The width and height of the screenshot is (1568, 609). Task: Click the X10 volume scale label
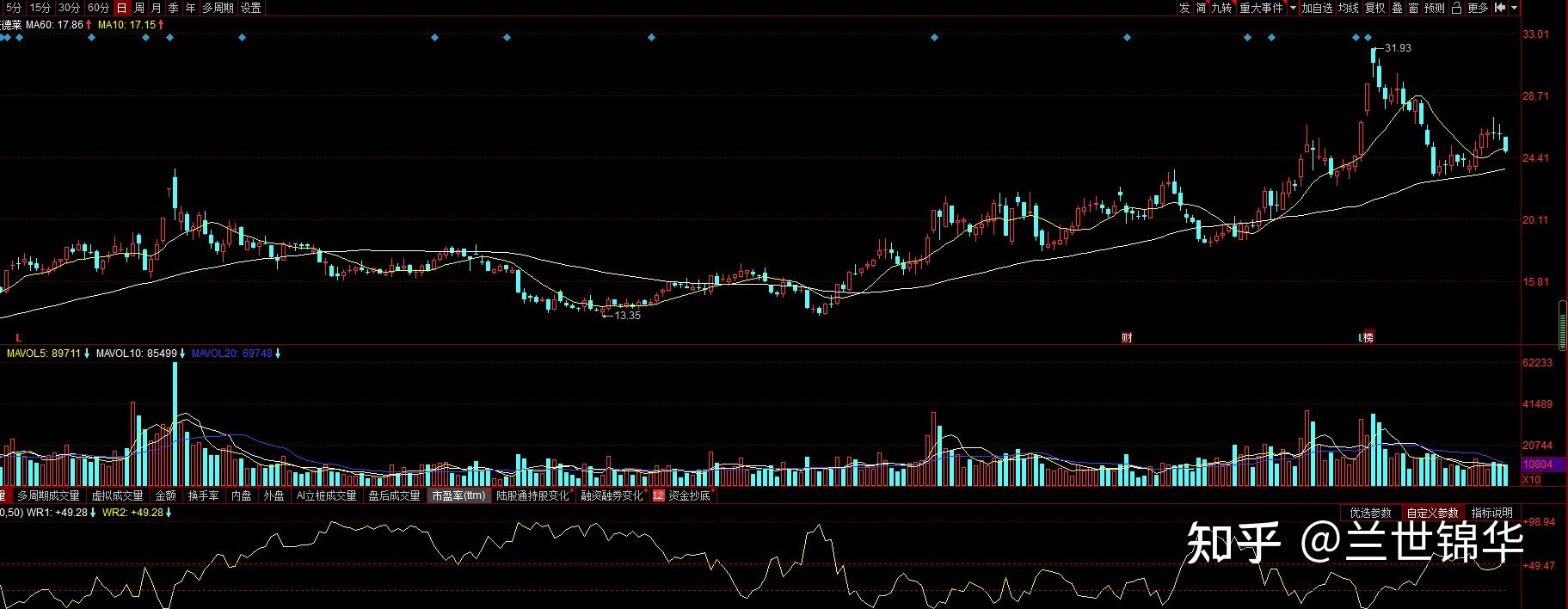(x=1532, y=479)
